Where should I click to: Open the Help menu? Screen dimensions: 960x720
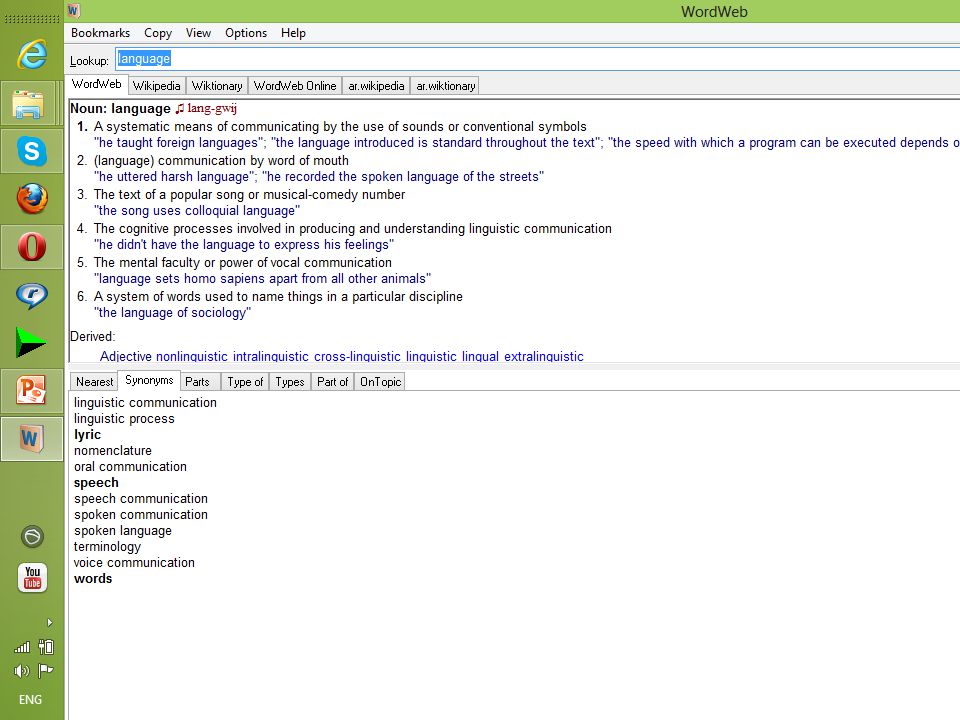(x=293, y=33)
